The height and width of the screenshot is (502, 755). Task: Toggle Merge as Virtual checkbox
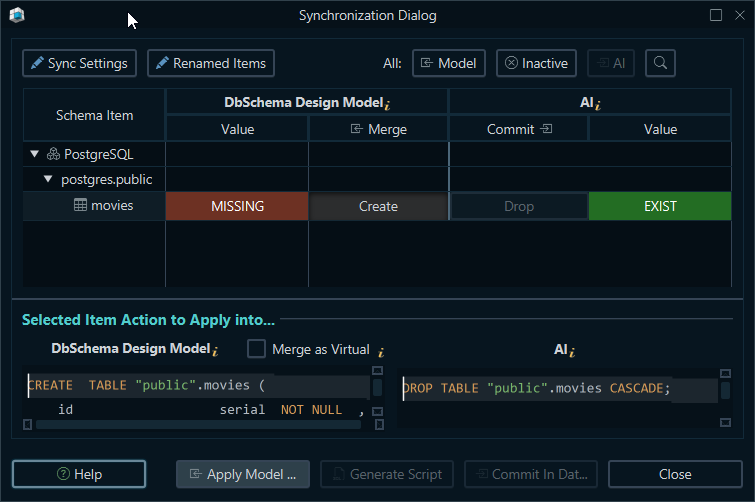coord(256,348)
